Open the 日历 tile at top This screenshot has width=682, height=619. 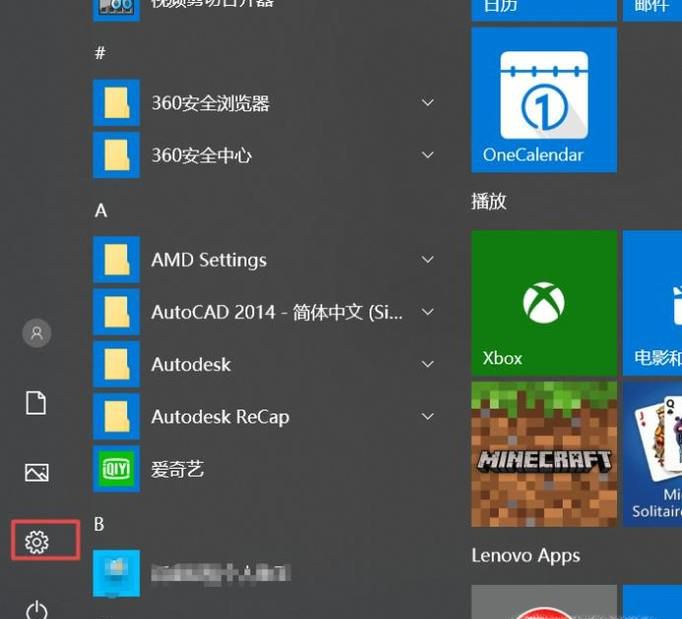click(x=544, y=10)
